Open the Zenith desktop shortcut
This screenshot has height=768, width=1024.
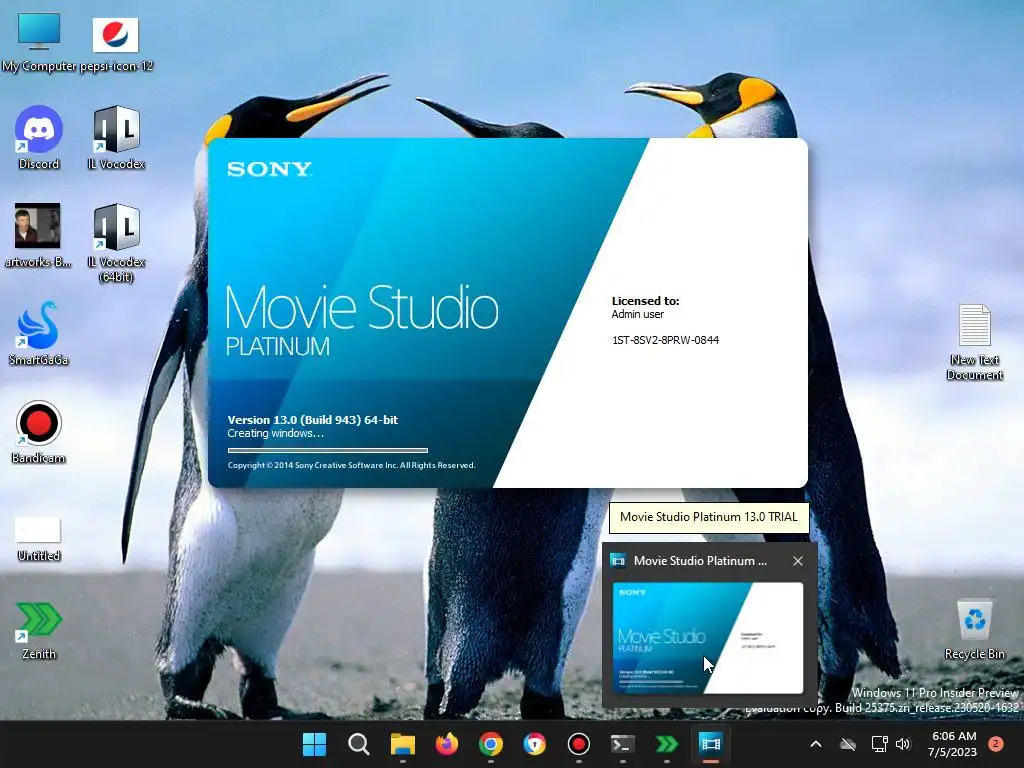(39, 630)
